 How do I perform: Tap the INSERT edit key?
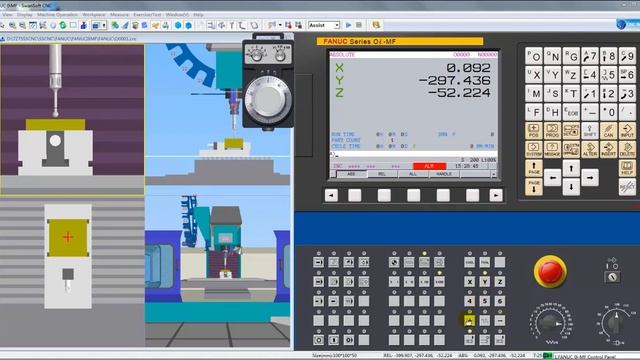[609, 149]
